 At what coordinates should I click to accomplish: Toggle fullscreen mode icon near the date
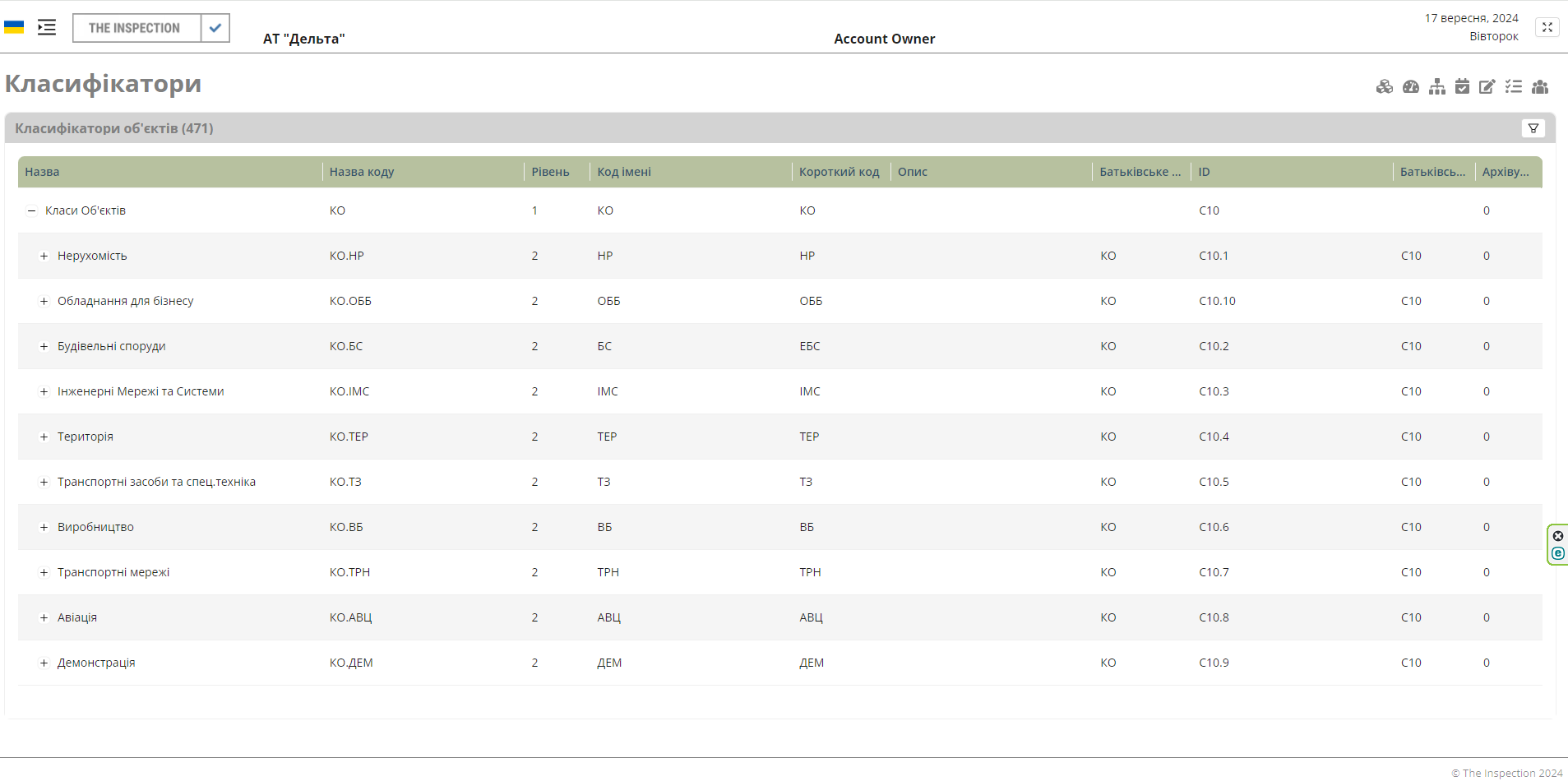[x=1547, y=27]
